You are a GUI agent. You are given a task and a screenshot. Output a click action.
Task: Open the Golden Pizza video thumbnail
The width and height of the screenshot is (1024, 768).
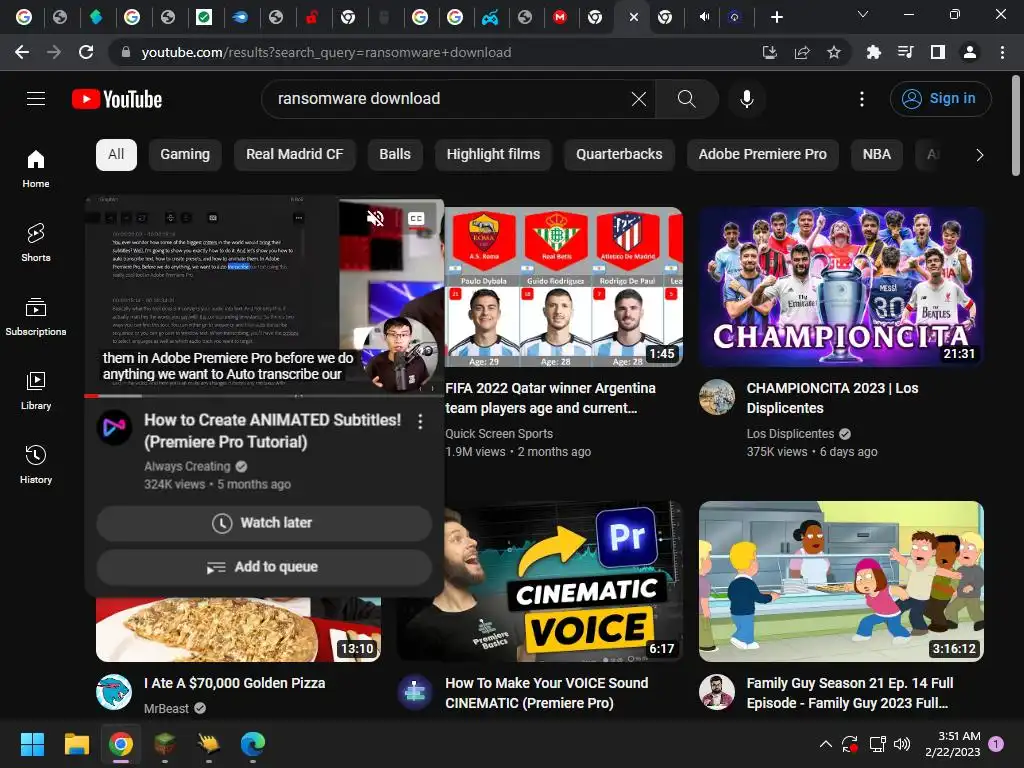coord(238,630)
